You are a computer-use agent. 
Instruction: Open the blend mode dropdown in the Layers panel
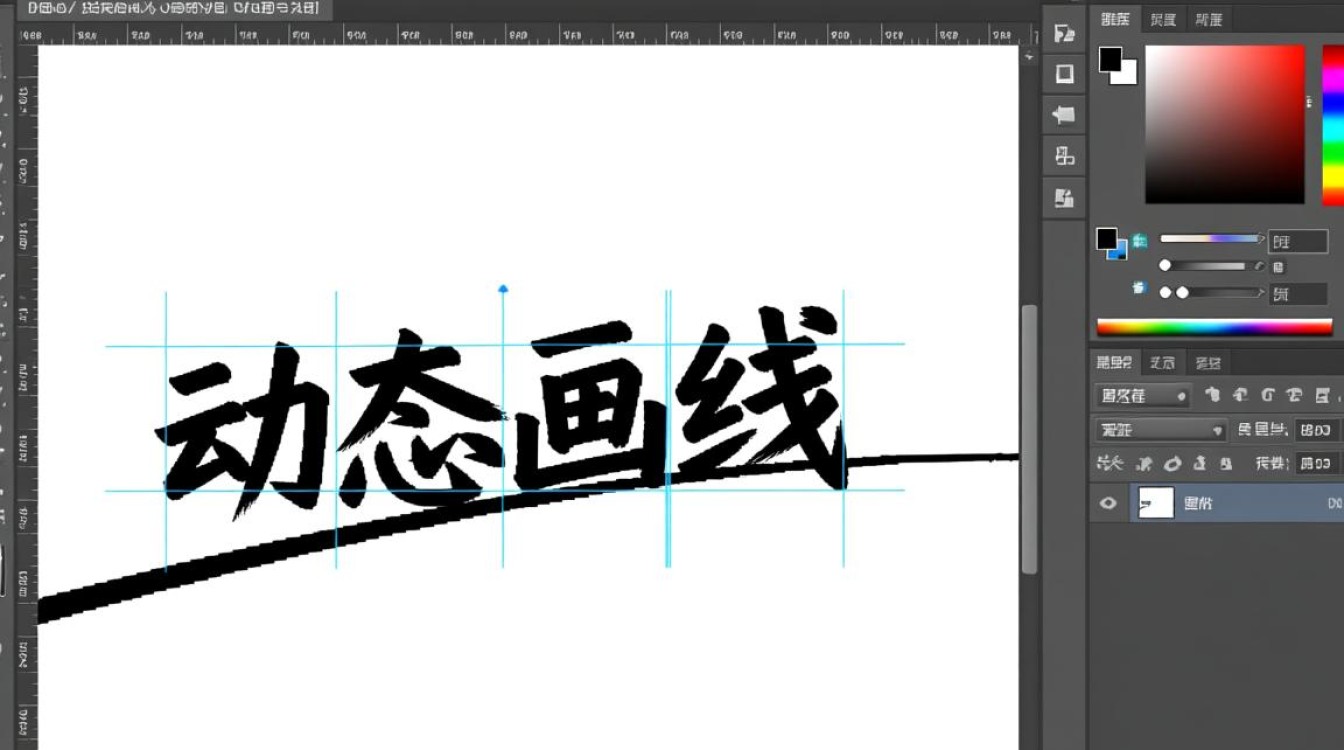[1160, 430]
